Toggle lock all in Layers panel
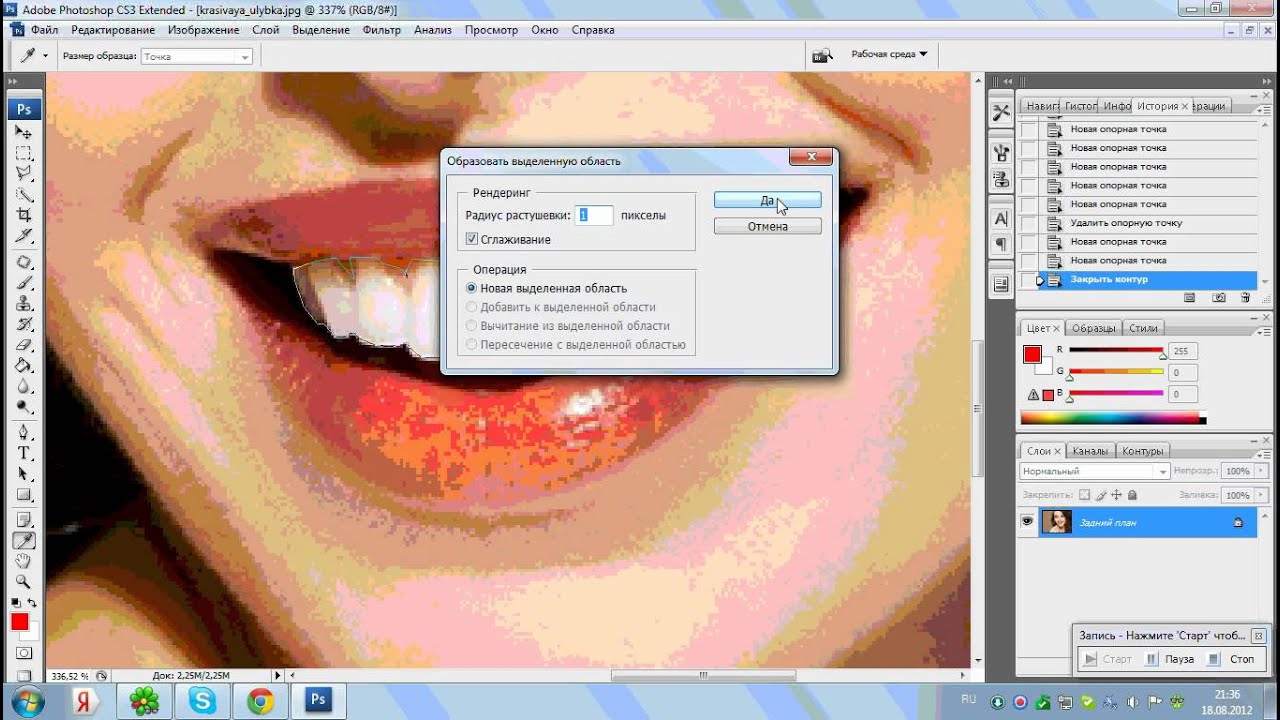The height and width of the screenshot is (720, 1280). pyautogui.click(x=1132, y=495)
